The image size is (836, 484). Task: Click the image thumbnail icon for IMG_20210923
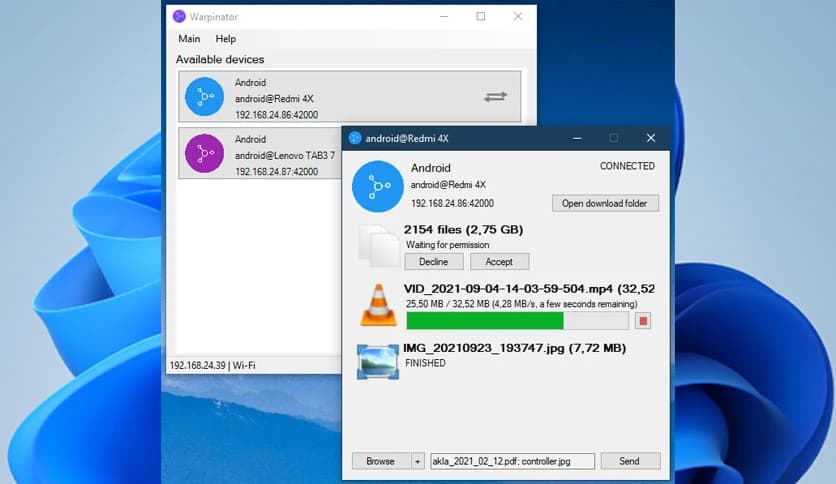(x=378, y=362)
